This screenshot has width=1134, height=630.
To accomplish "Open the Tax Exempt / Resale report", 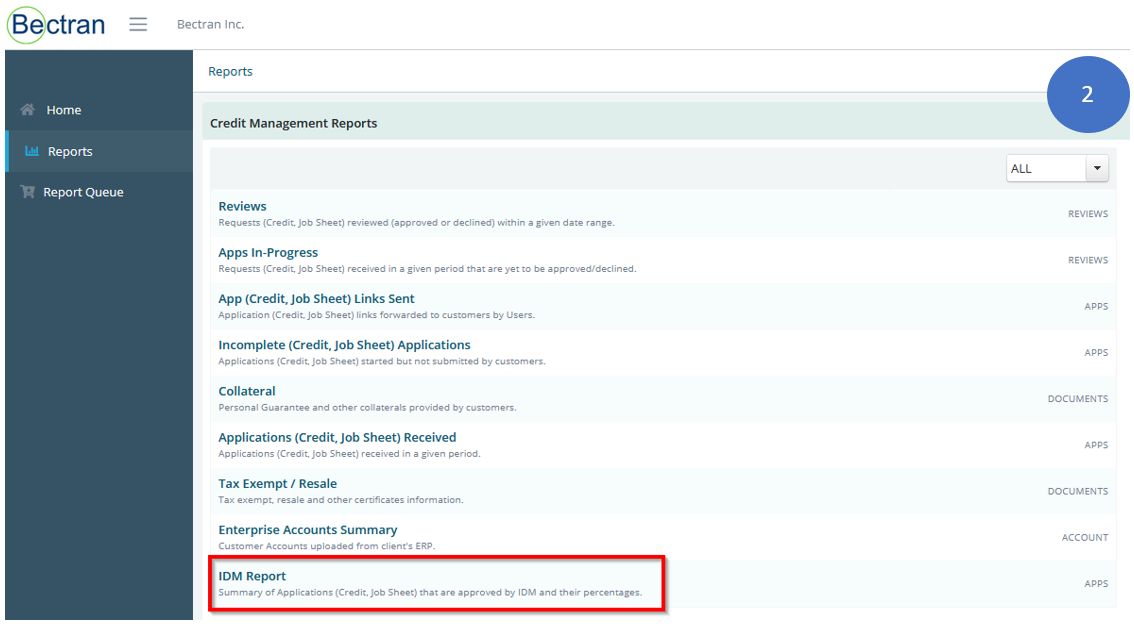I will [x=278, y=484].
